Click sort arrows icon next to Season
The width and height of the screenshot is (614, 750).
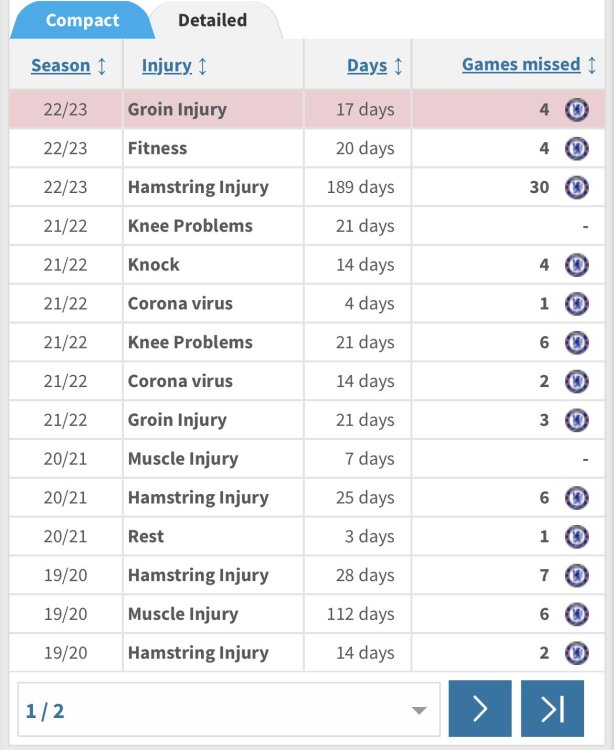(101, 66)
